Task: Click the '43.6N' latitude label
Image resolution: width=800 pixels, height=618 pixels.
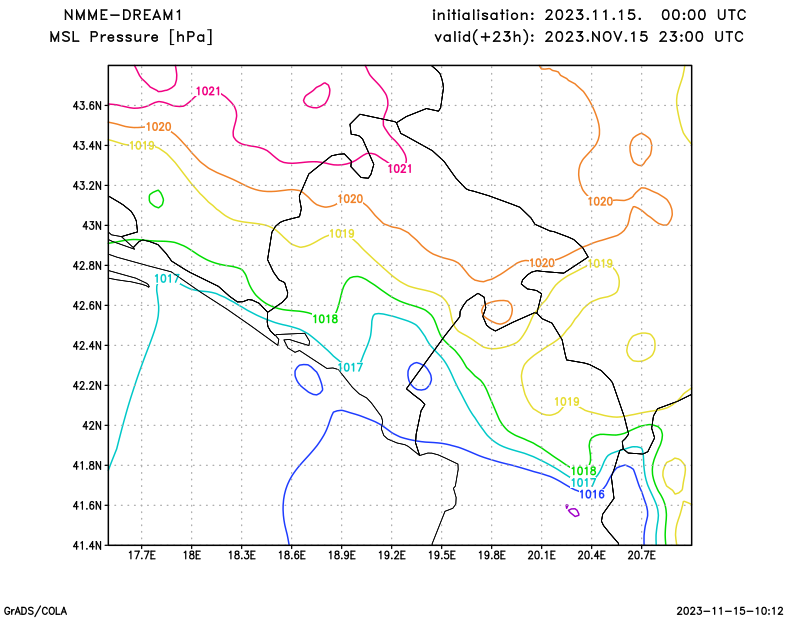Action: point(87,106)
